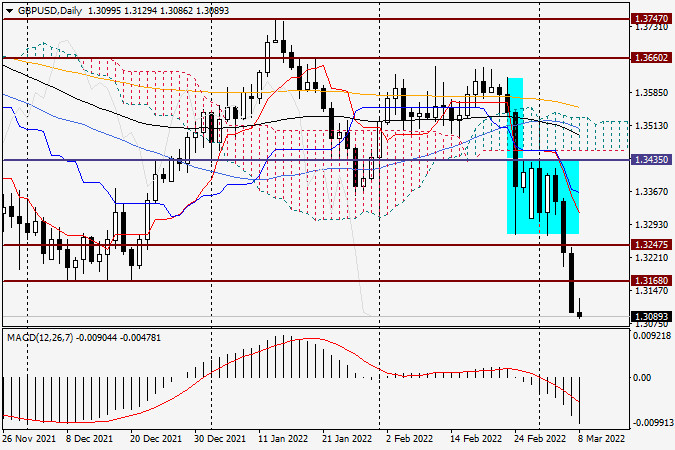This screenshot has height=450, width=675.
Task: Select the current price 1.30893 label
Action: (x=652, y=317)
